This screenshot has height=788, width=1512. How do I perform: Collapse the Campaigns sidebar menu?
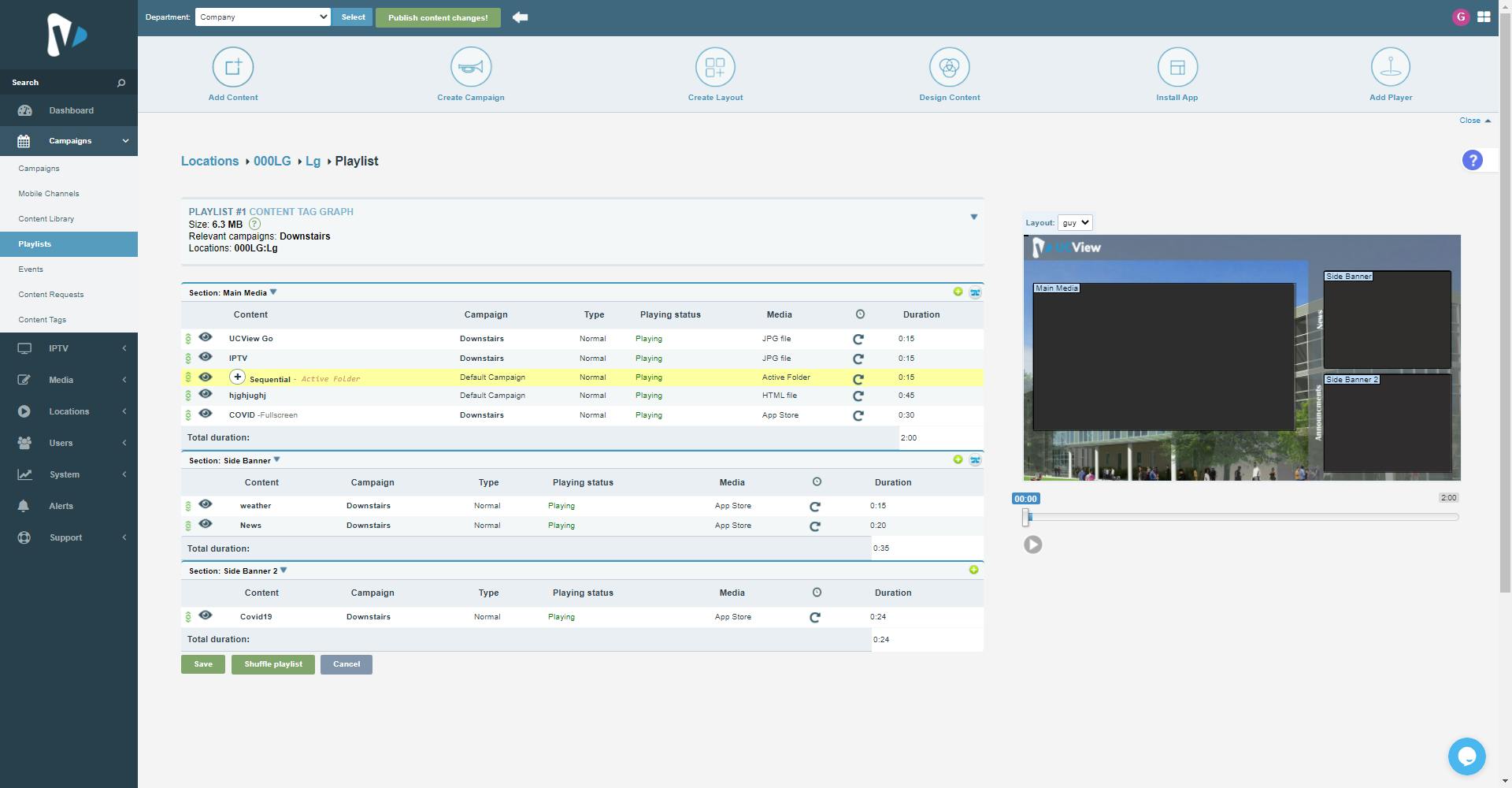tap(69, 141)
